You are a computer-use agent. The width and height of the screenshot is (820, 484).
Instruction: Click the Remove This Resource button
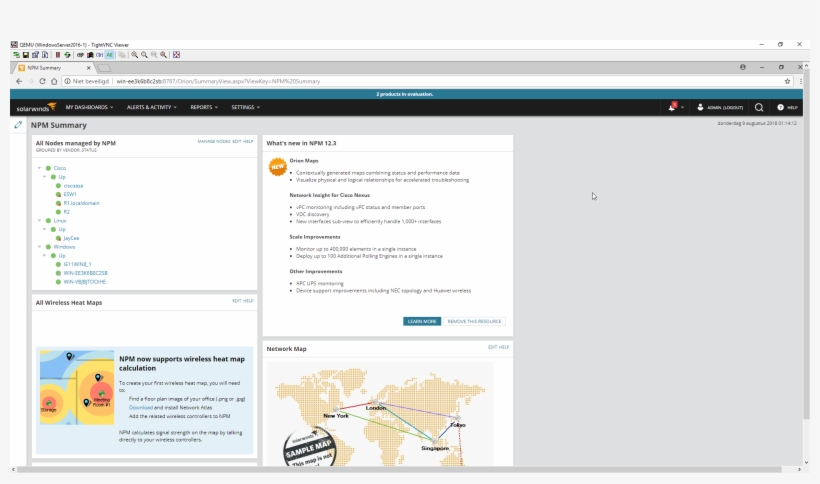click(x=474, y=321)
